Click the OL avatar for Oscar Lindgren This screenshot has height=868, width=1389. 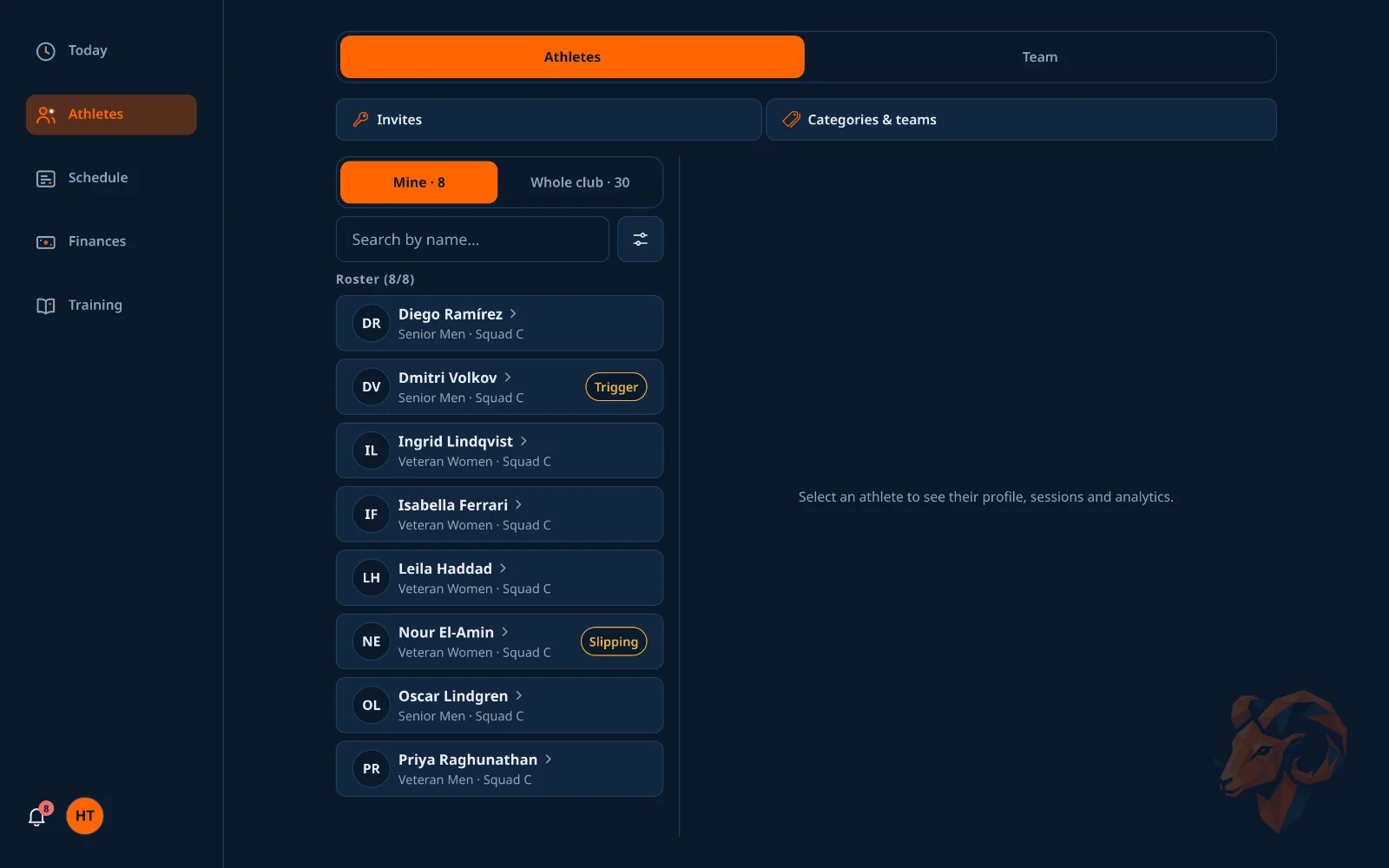(372, 706)
